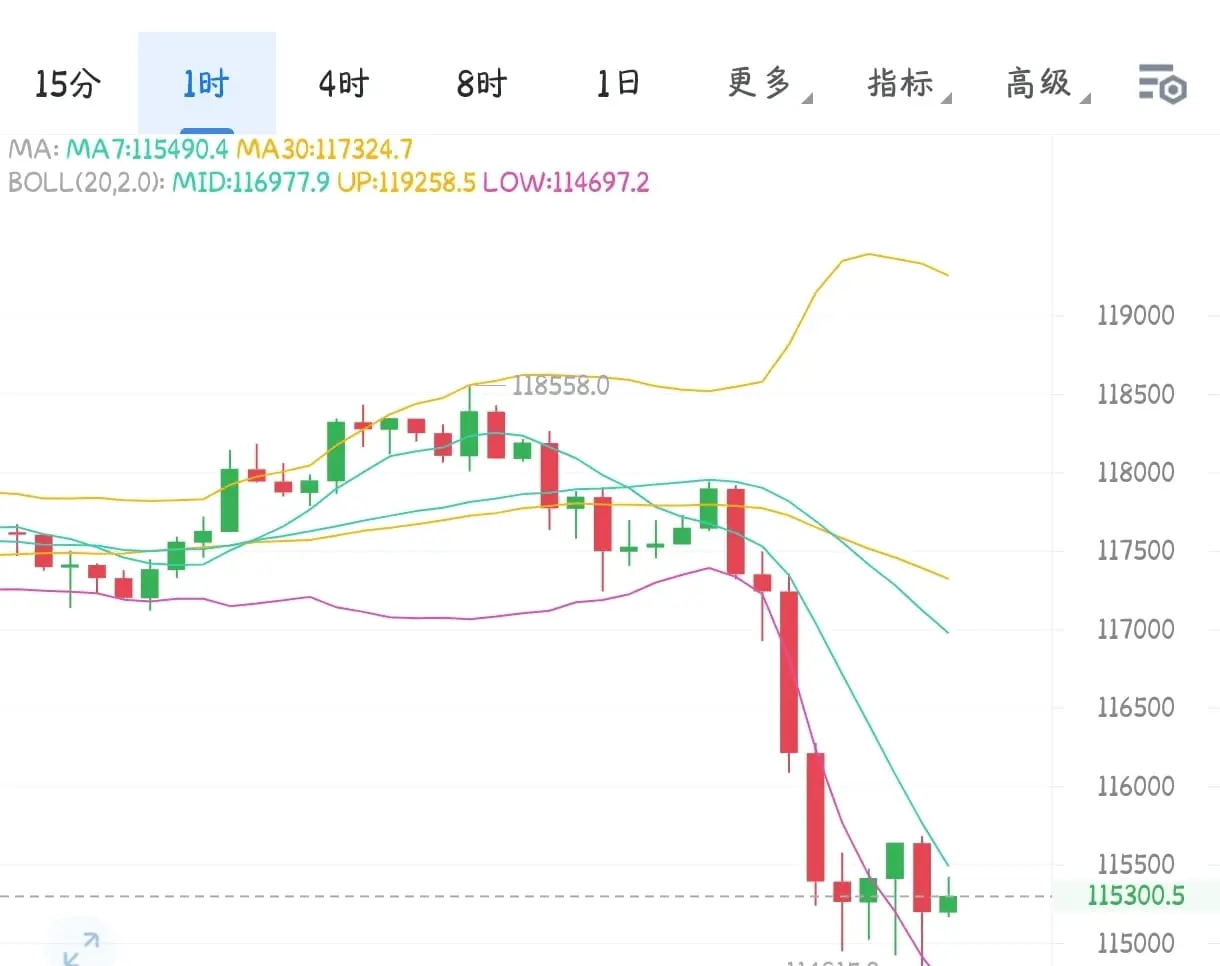The height and width of the screenshot is (966, 1220).
Task: Click the 118000 price axis label
Action: click(x=1135, y=472)
